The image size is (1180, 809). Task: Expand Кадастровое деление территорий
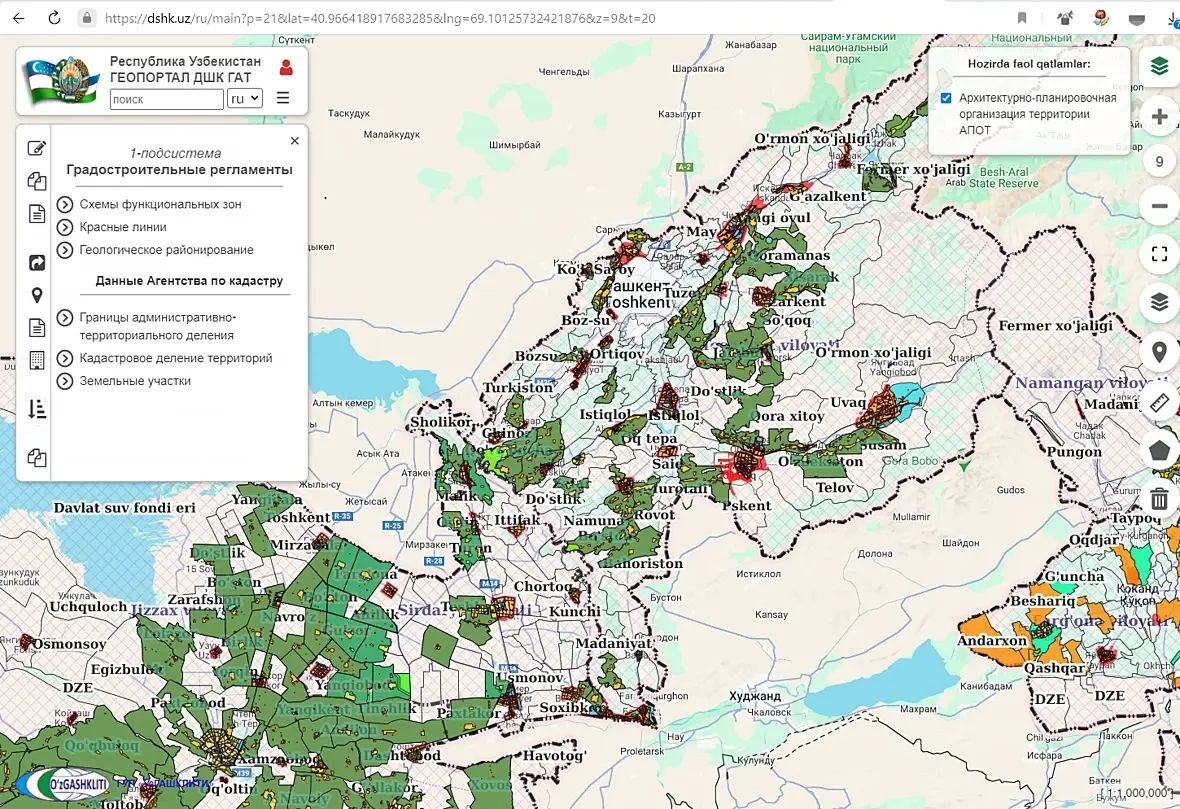click(x=65, y=358)
